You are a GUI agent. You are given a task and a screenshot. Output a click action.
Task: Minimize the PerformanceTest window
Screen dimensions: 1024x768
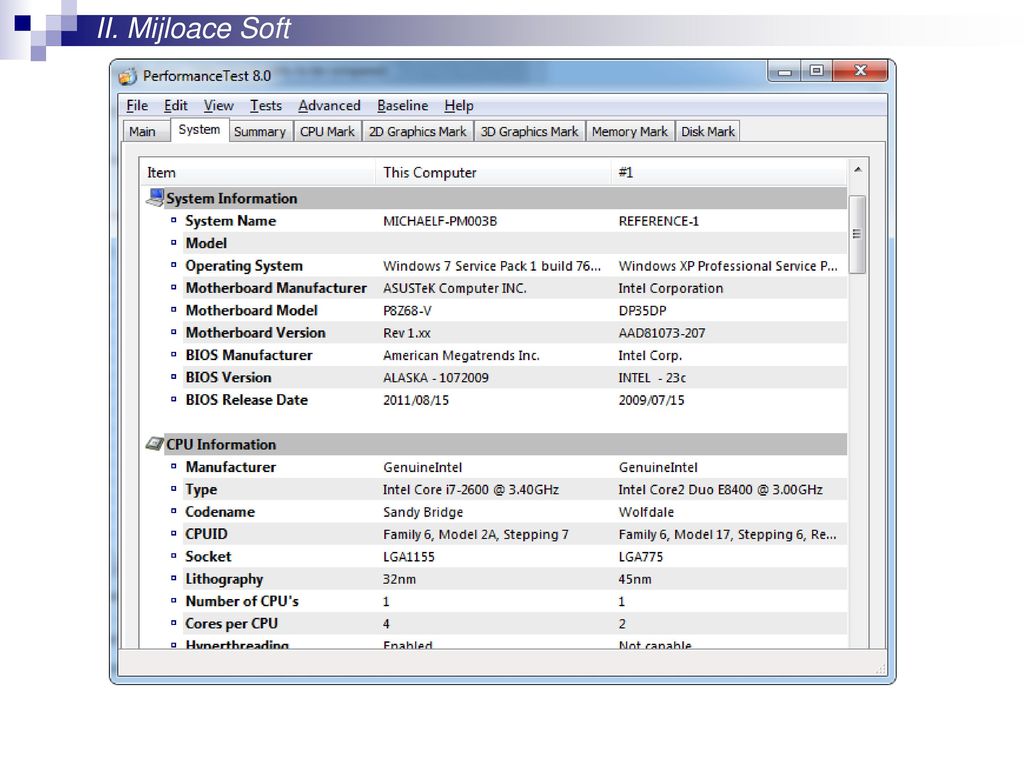tap(784, 71)
